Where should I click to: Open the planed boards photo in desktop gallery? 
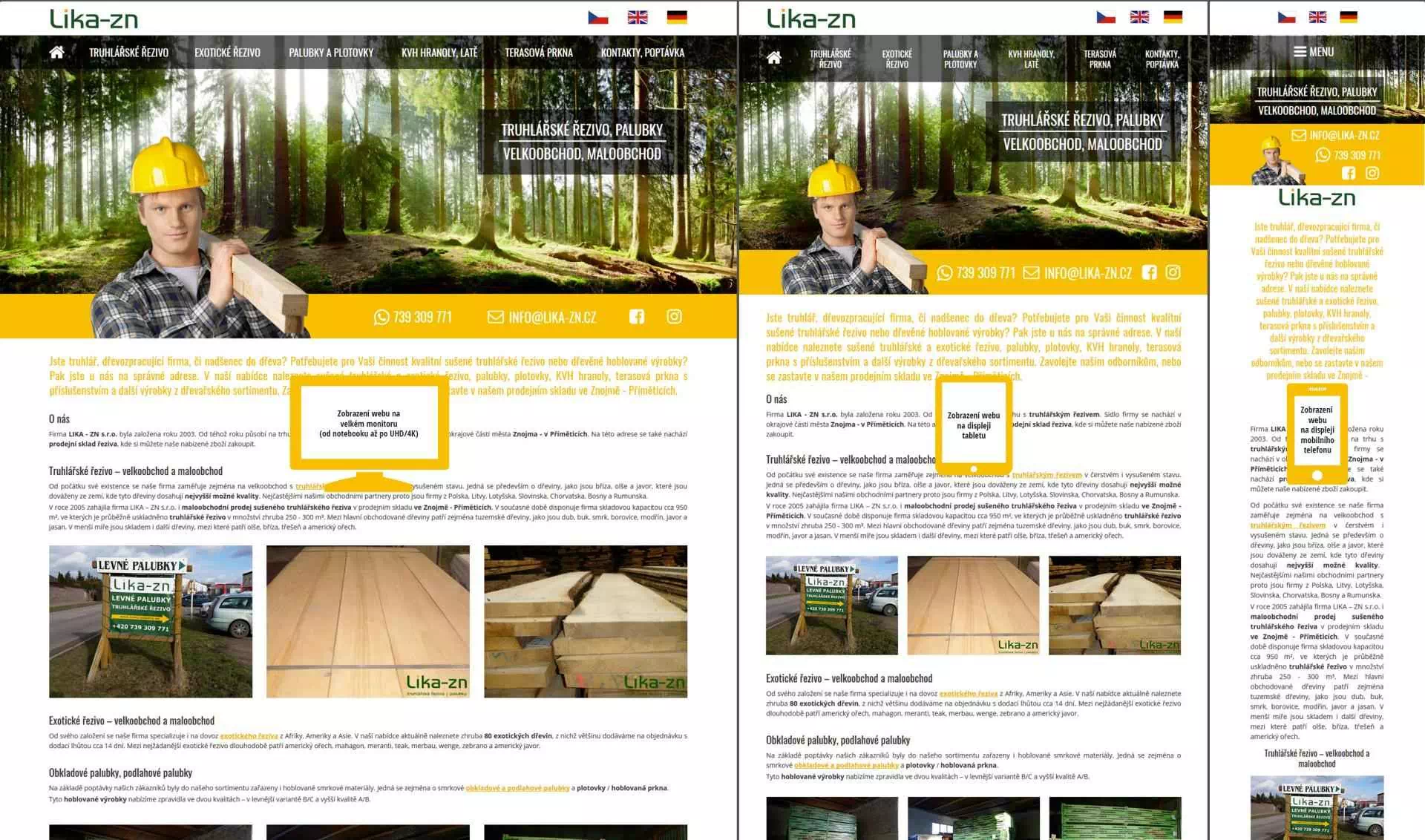(x=368, y=622)
